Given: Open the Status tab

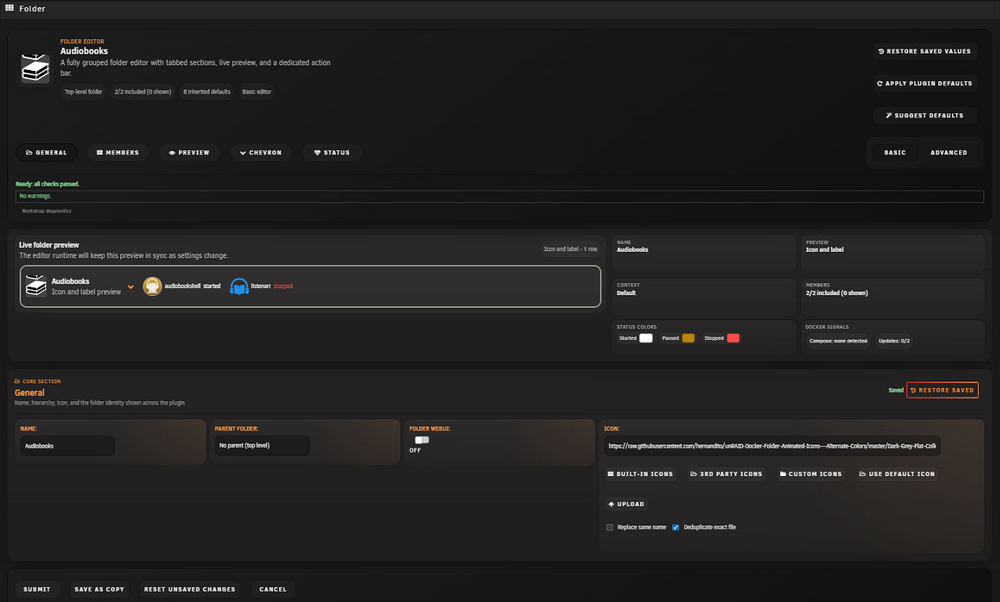Looking at the screenshot, I should pos(332,152).
